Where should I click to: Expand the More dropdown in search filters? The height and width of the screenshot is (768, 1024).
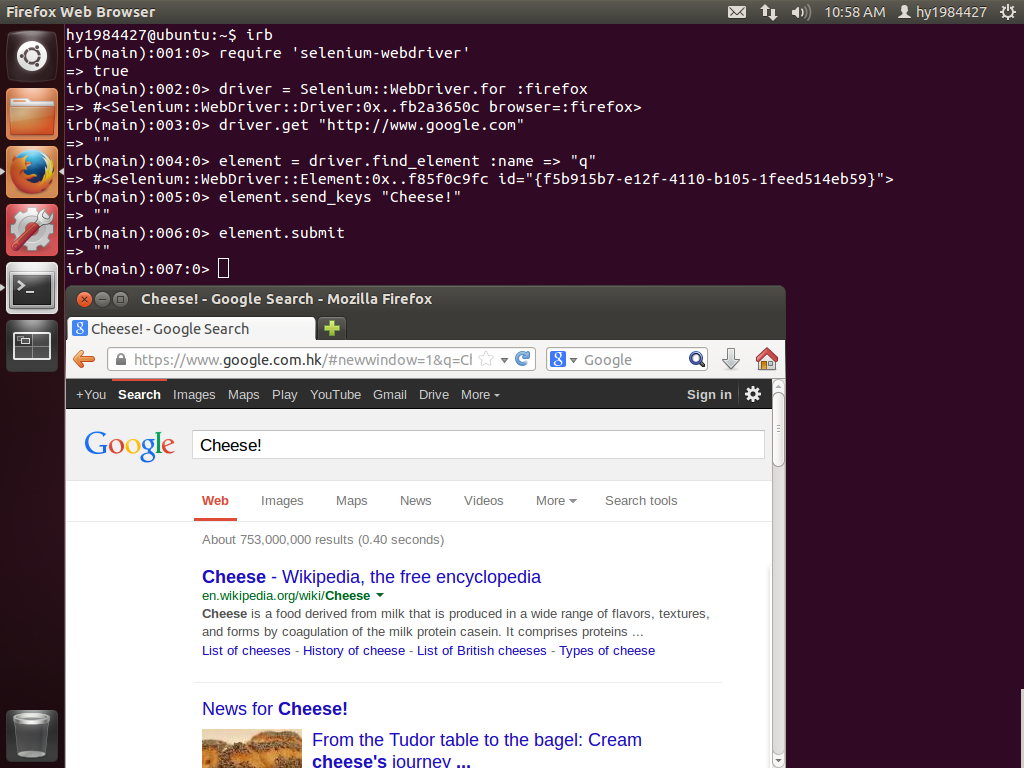556,500
